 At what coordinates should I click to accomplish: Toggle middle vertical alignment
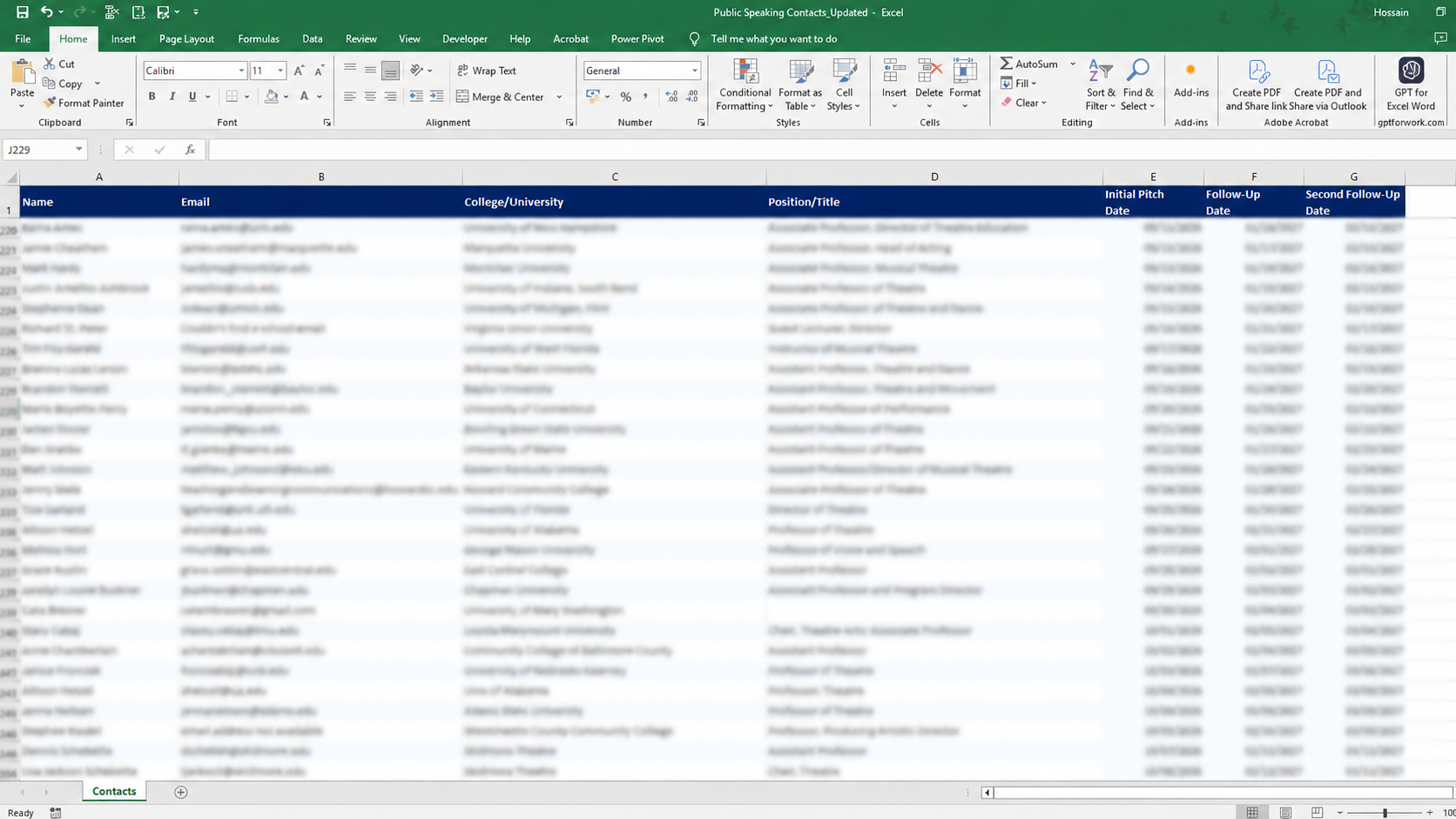(x=370, y=70)
